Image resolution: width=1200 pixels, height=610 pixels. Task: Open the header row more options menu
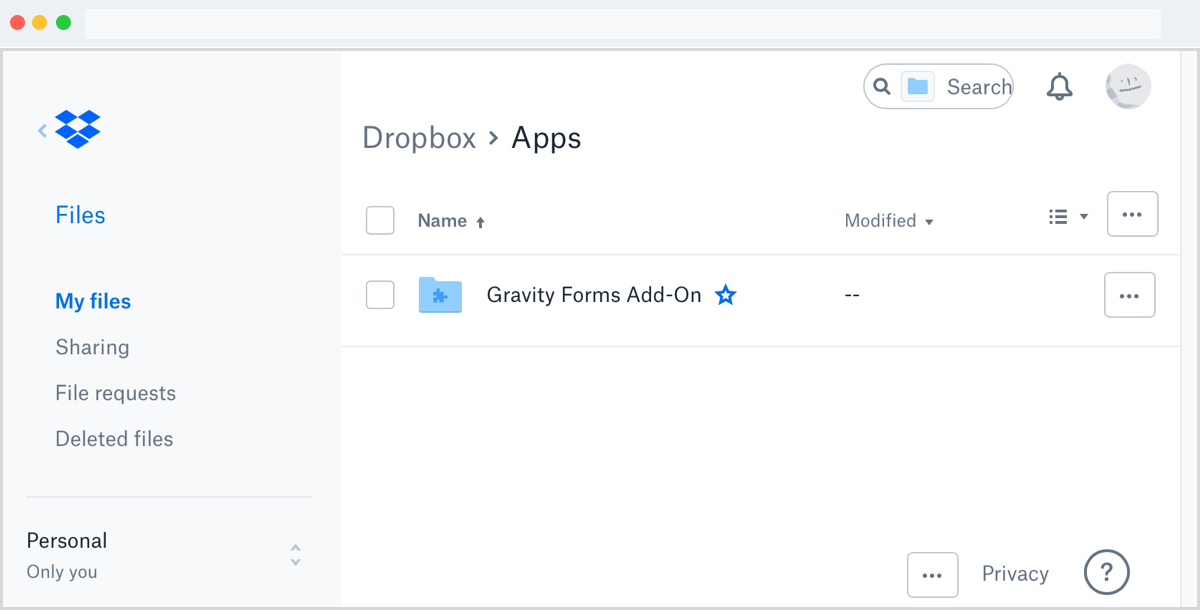point(1132,214)
